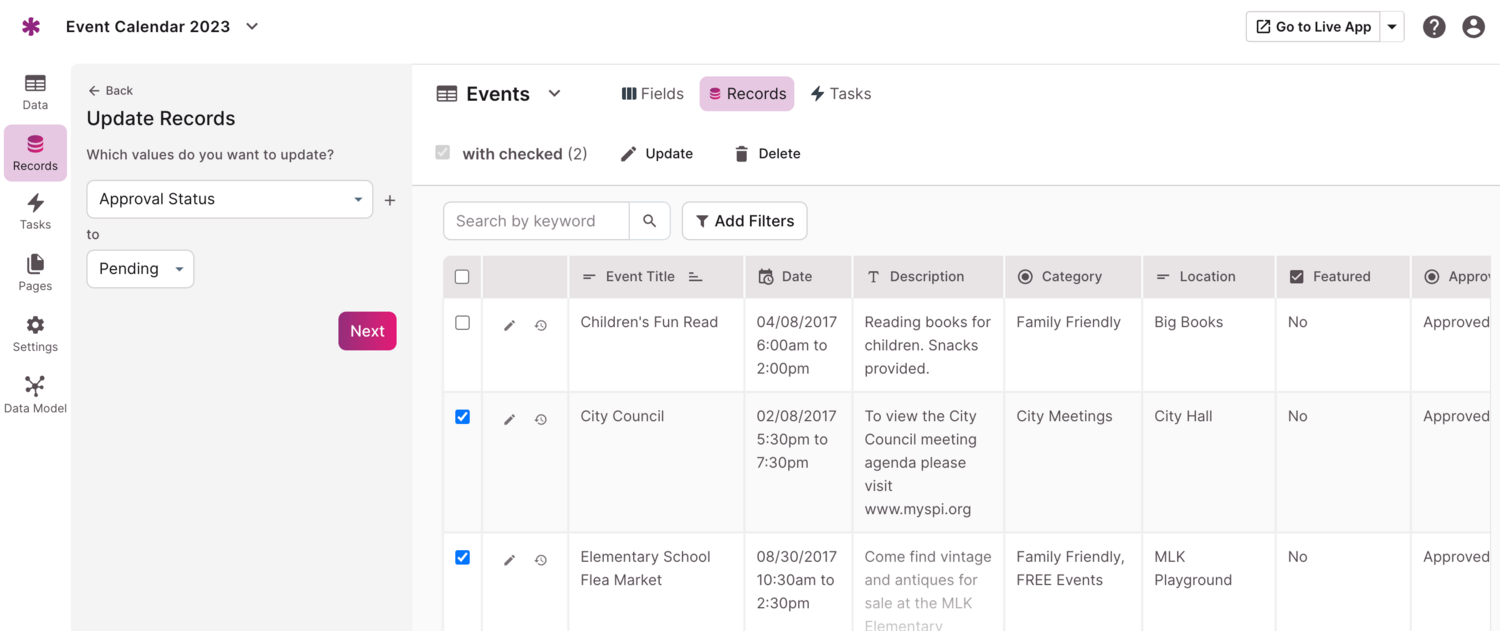Click the plus icon to add another field
Screen dimensions: 1500x631
pyautogui.click(x=390, y=200)
